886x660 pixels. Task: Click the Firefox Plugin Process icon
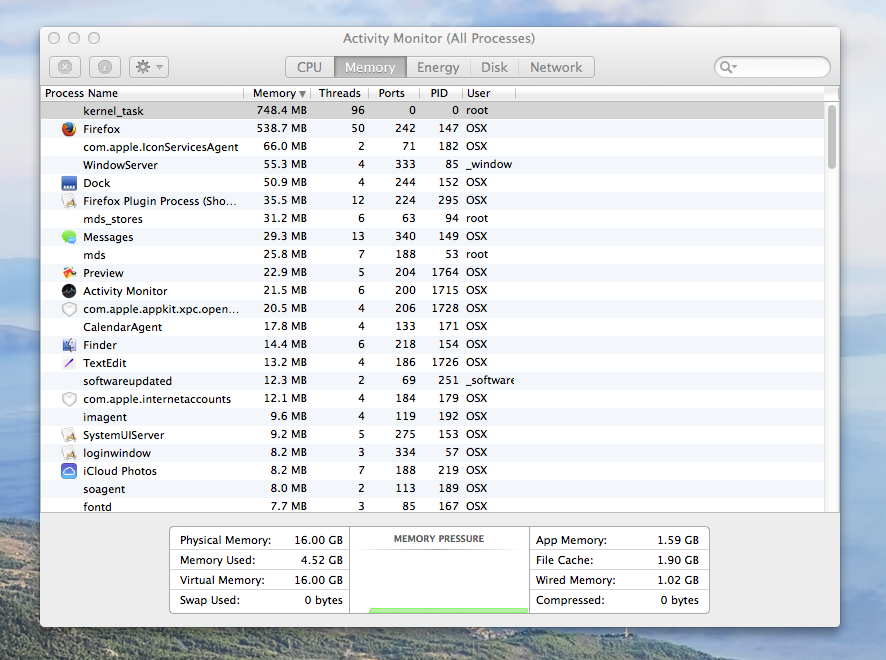click(x=69, y=201)
